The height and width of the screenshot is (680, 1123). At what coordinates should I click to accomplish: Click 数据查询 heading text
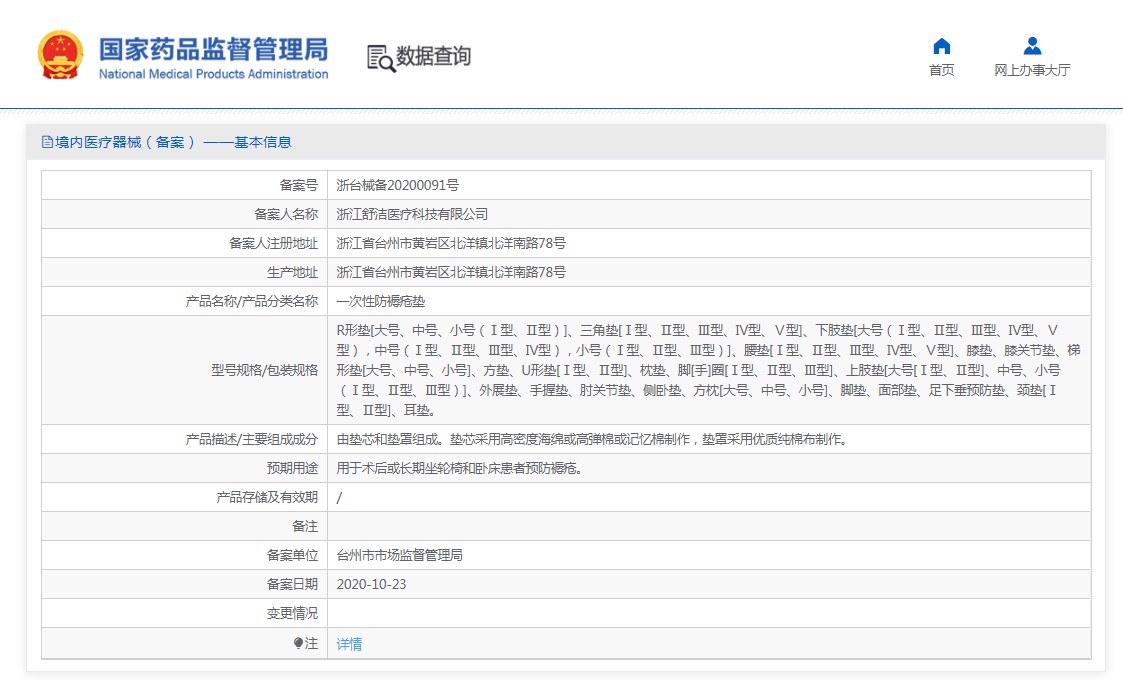point(433,56)
